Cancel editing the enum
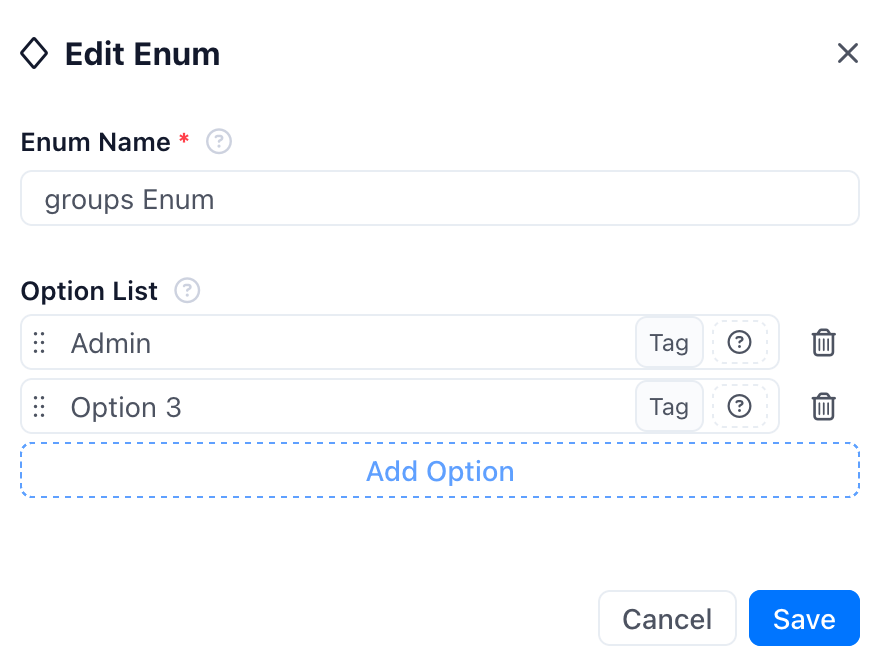Image resolution: width=880 pixels, height=668 pixels. click(667, 618)
